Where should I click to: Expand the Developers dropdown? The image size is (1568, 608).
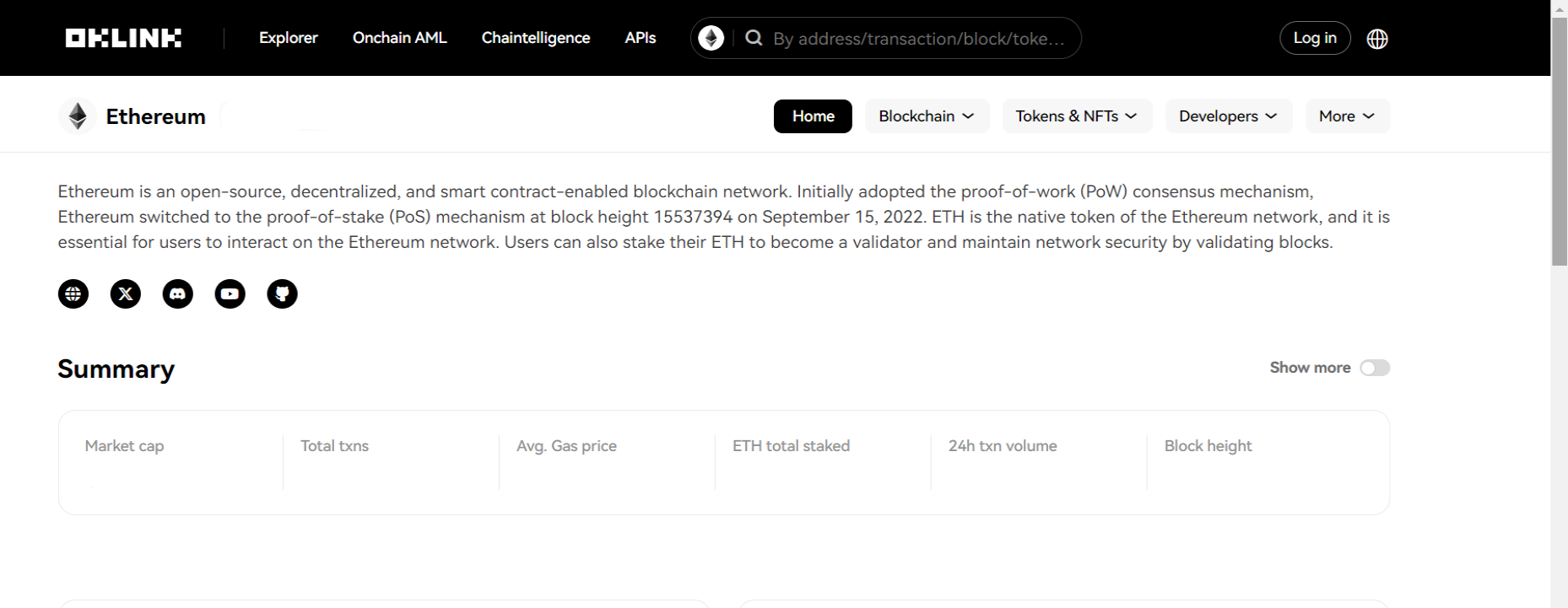pyautogui.click(x=1229, y=116)
